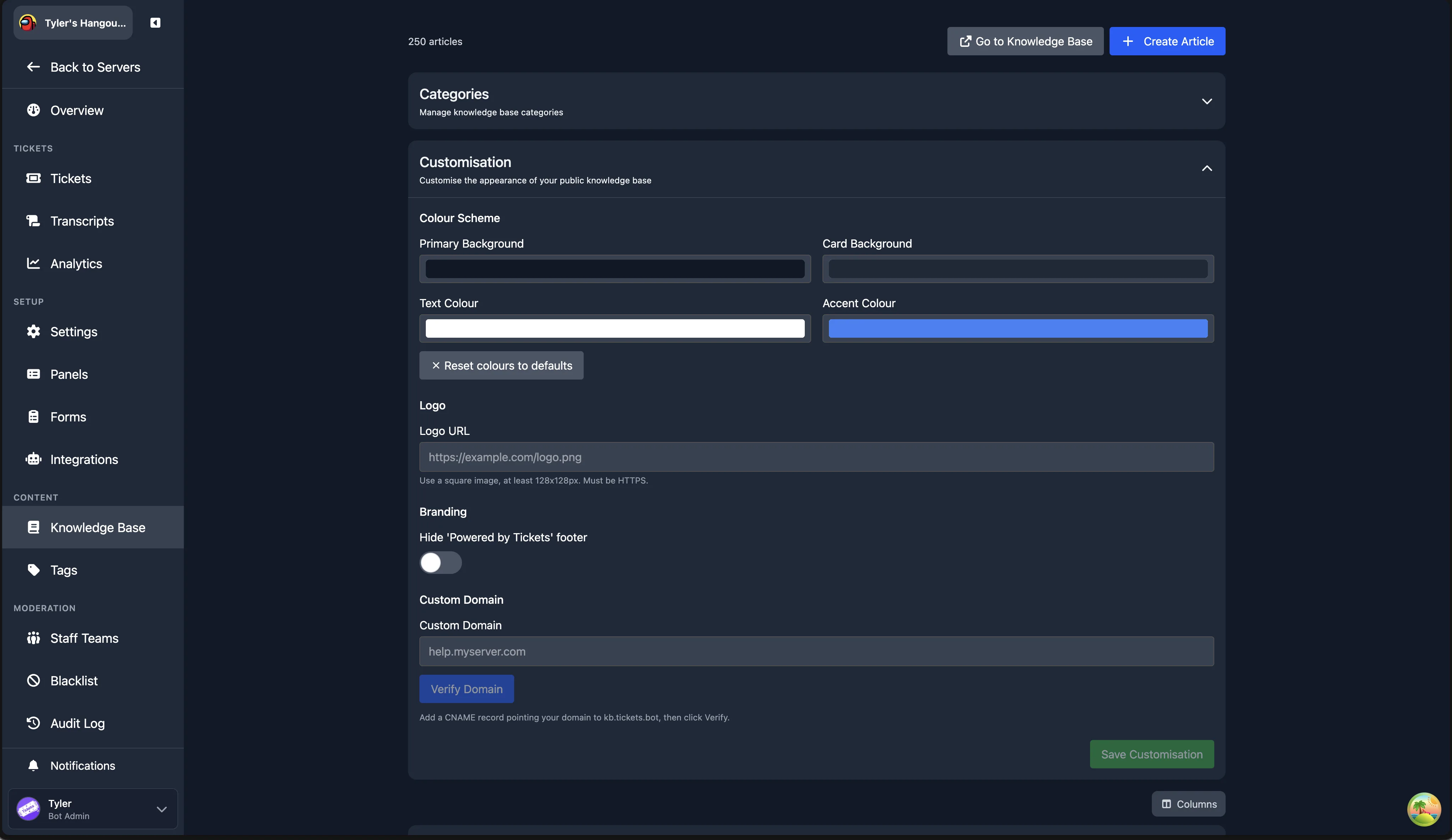
Task: Click the Overview dashboard icon
Action: (33, 110)
